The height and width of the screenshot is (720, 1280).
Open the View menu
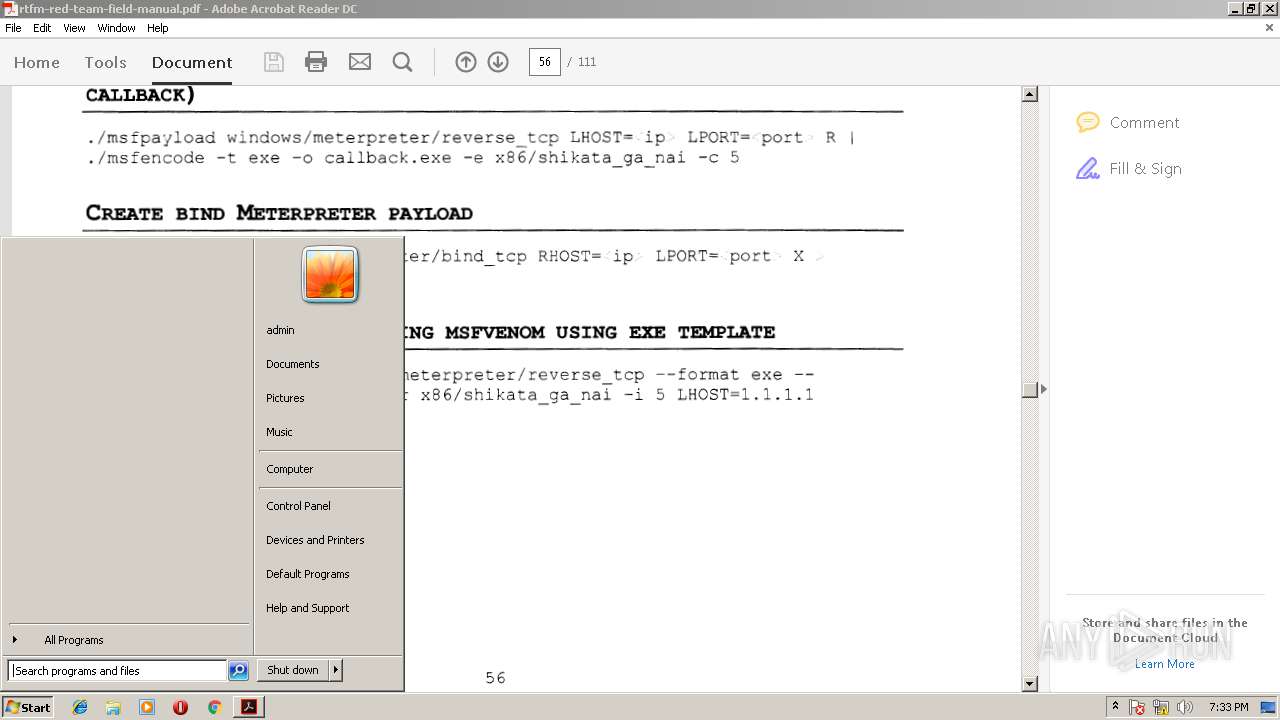click(74, 28)
